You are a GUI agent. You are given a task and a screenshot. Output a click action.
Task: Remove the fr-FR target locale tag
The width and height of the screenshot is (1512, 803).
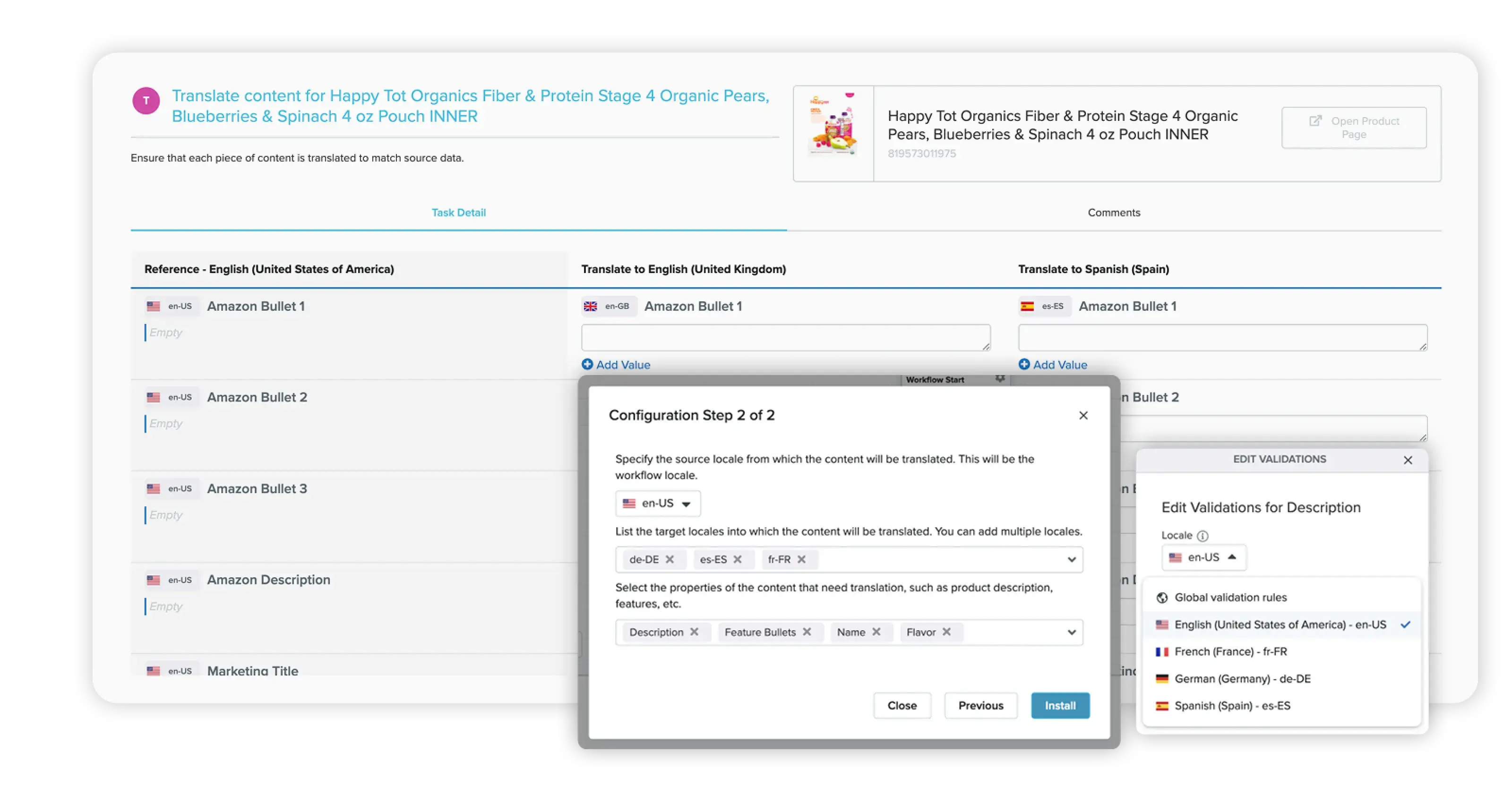point(802,559)
